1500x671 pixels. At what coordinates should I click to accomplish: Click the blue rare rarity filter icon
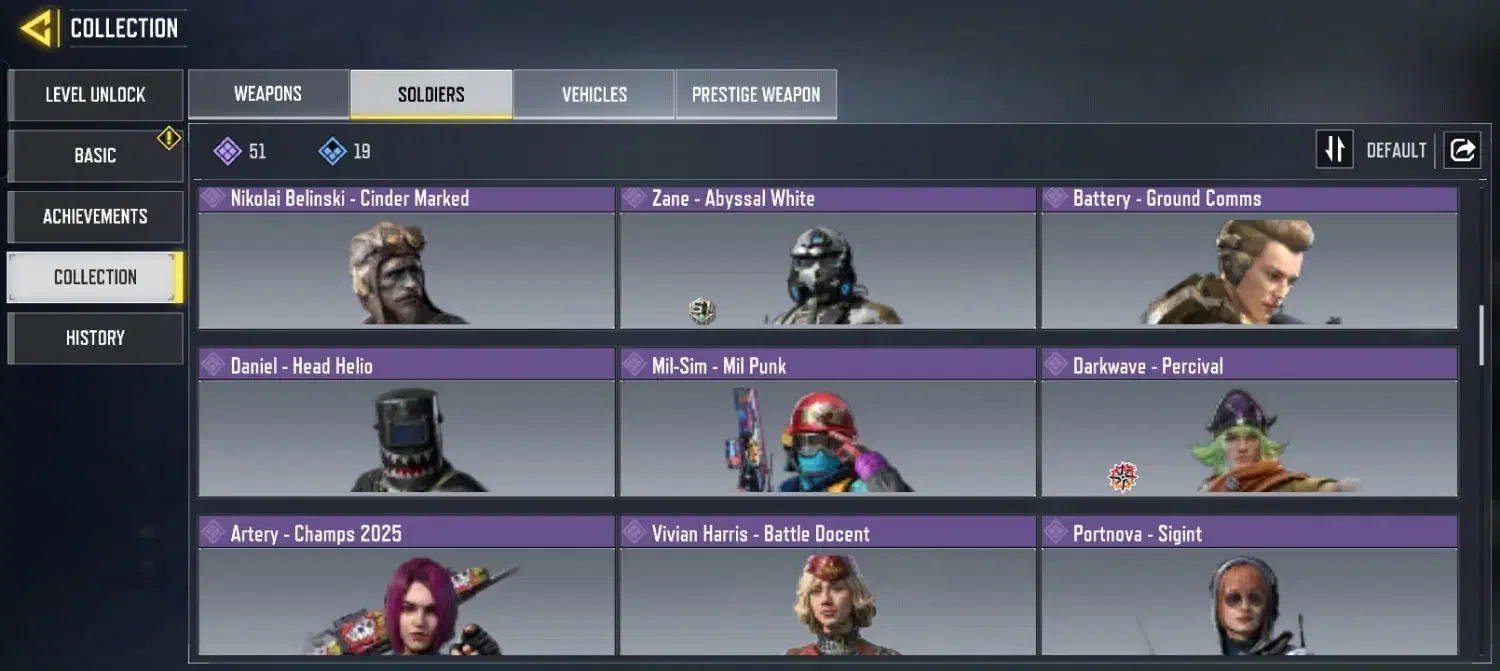[x=332, y=151]
